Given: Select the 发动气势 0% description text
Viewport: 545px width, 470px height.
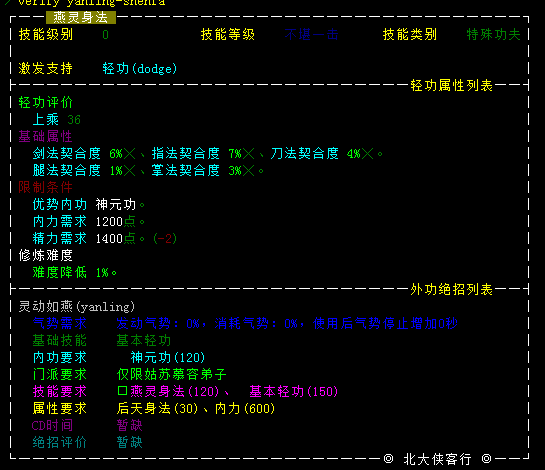Looking at the screenshot, I should tap(287, 324).
